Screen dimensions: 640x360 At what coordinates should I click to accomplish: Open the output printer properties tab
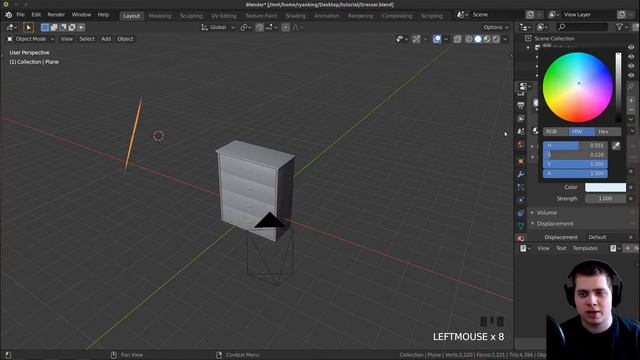520,106
